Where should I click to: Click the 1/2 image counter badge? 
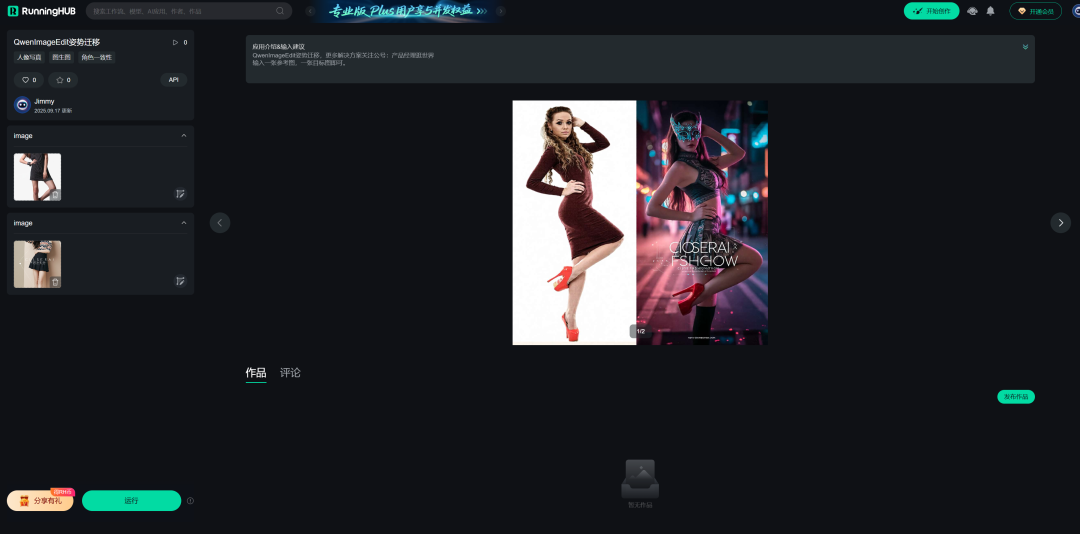(x=640, y=331)
